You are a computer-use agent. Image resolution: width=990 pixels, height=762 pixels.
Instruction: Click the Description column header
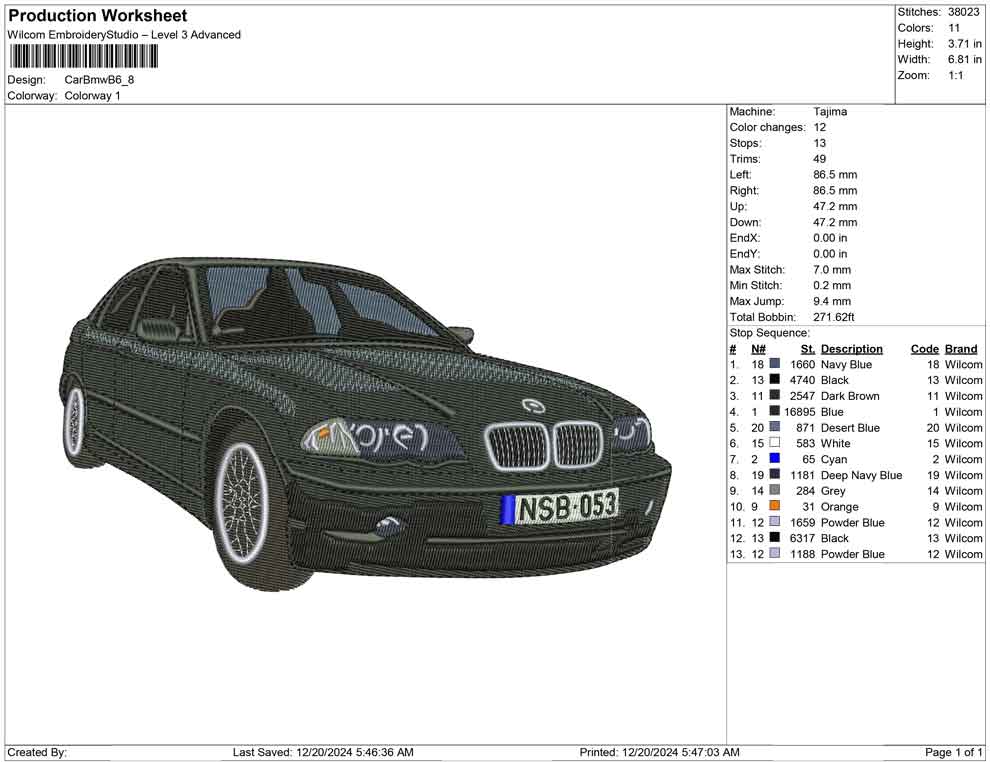851,348
